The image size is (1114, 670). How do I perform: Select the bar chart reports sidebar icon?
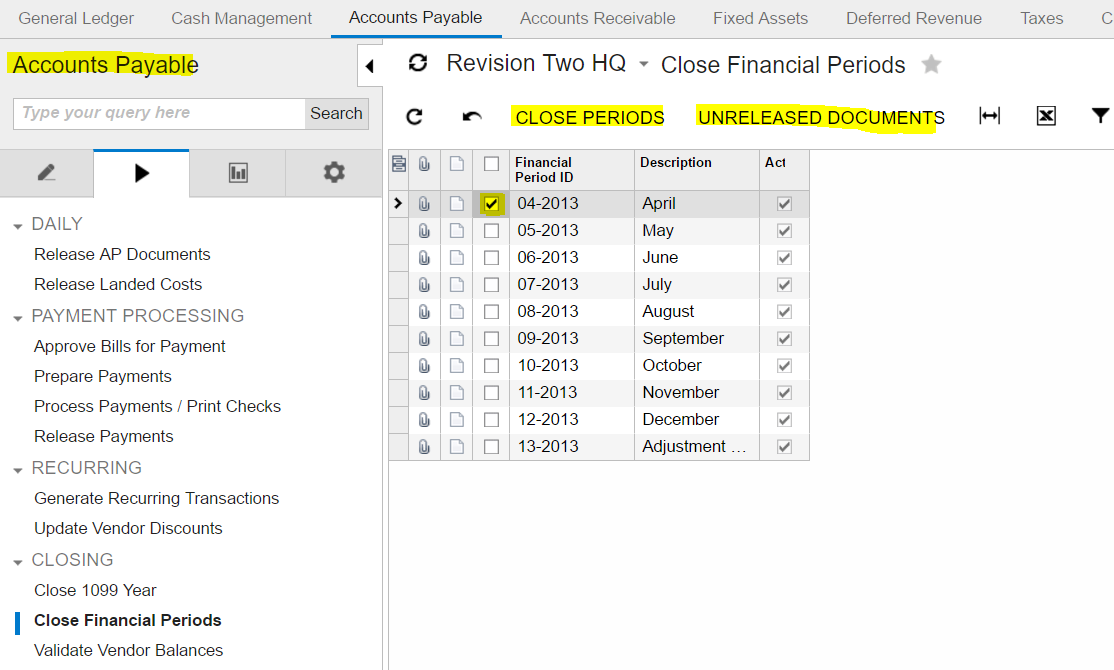pos(237,172)
